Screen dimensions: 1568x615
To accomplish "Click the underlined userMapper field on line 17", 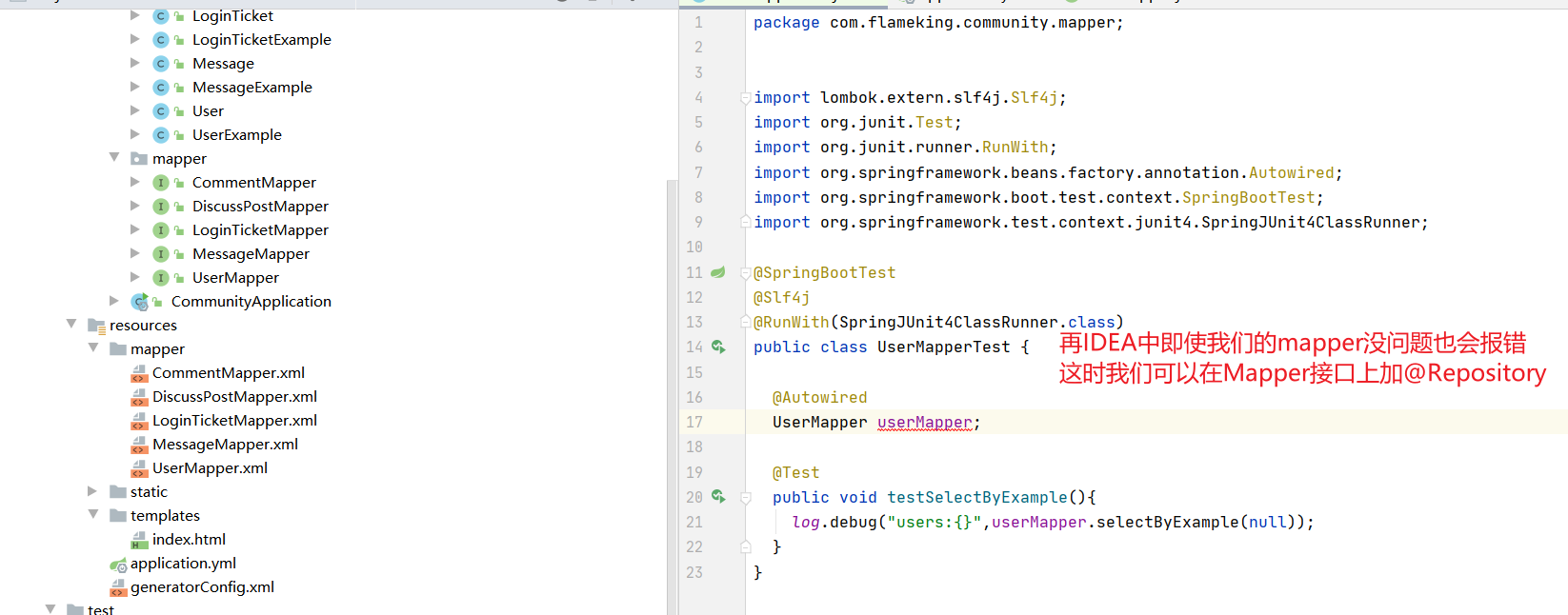I will [x=925, y=423].
